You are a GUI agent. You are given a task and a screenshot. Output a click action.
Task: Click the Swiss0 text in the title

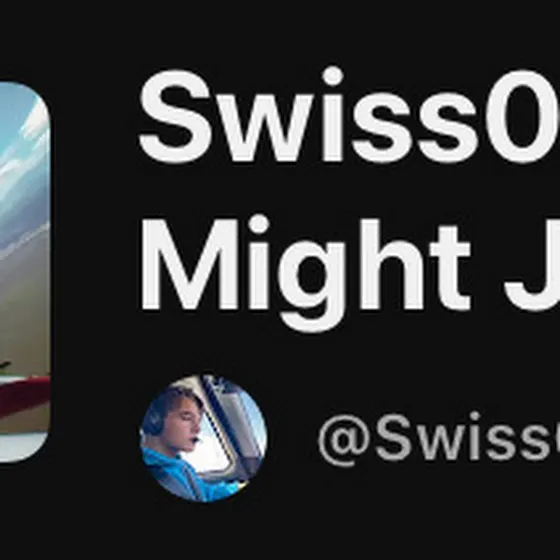349,115
